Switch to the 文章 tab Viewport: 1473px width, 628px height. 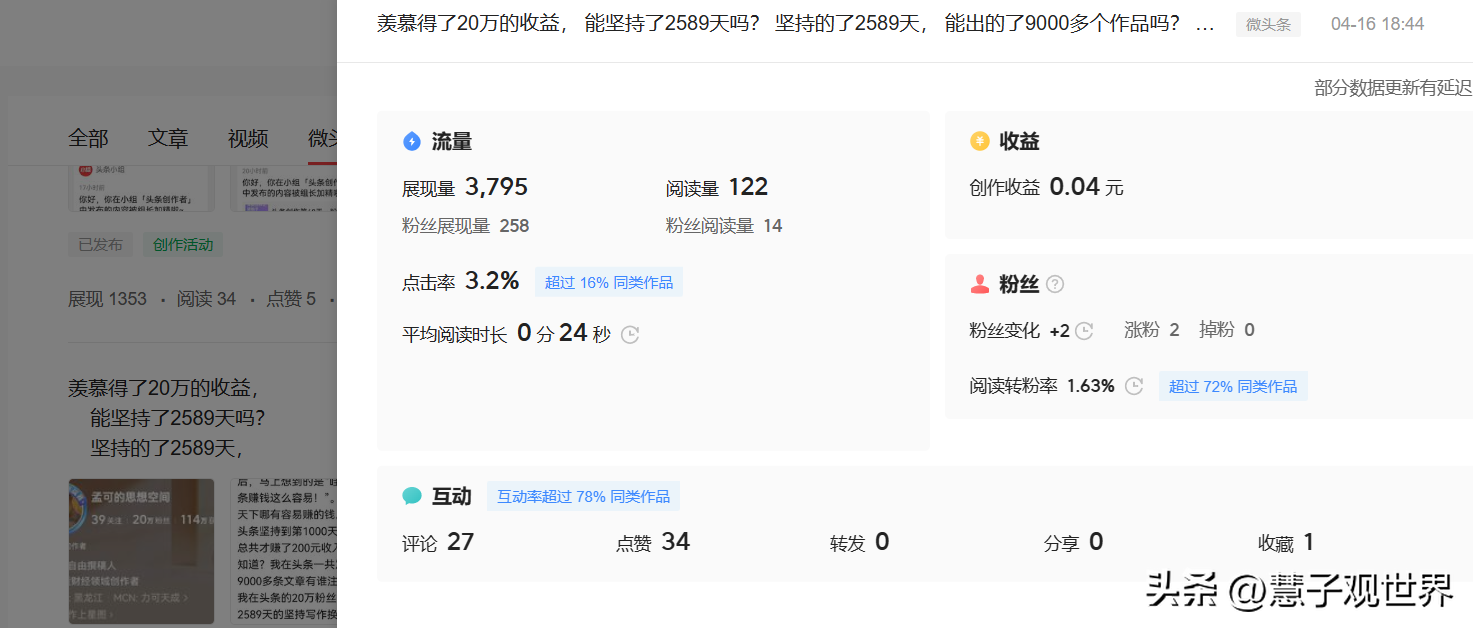[x=167, y=138]
